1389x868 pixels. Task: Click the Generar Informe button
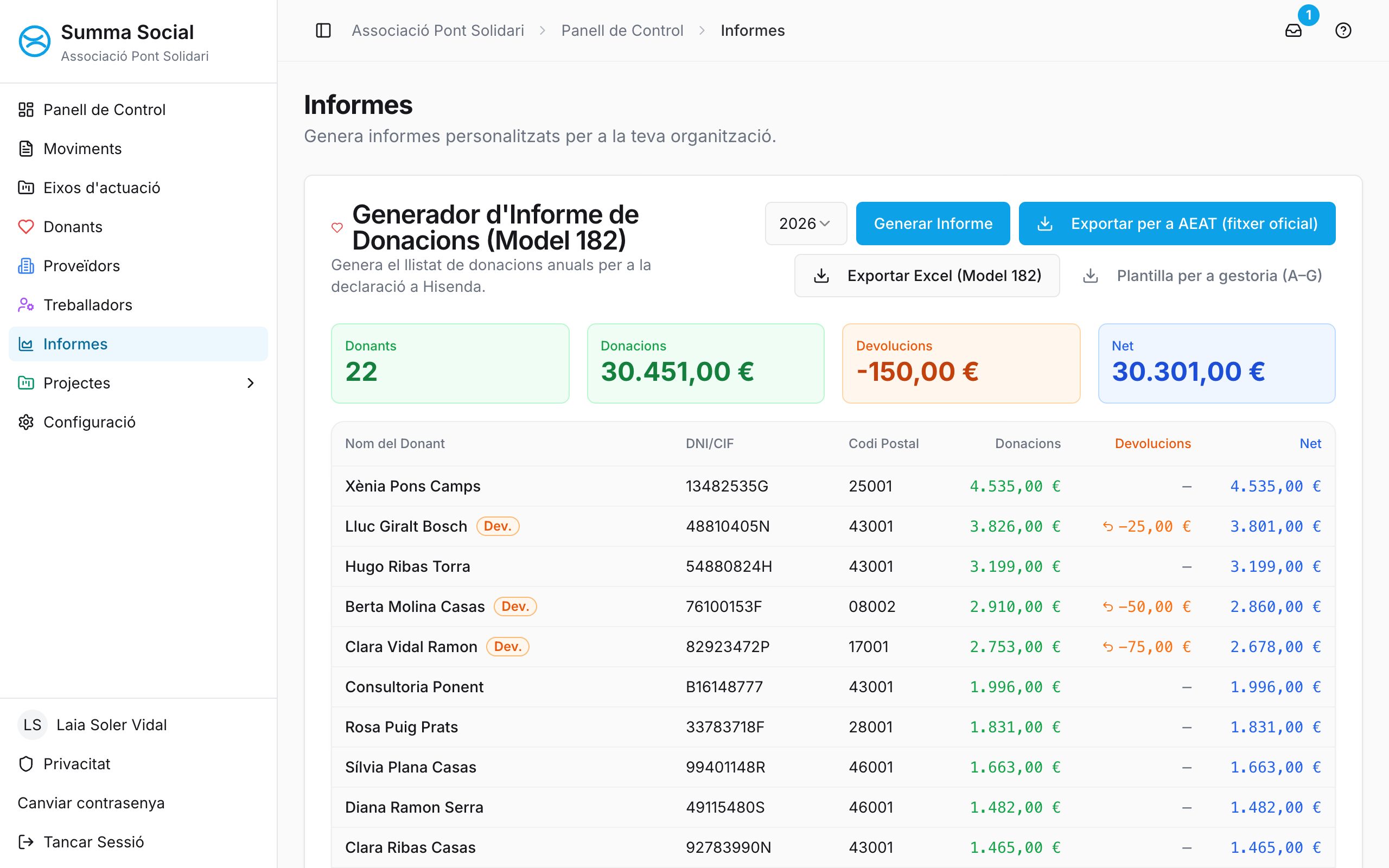(933, 224)
